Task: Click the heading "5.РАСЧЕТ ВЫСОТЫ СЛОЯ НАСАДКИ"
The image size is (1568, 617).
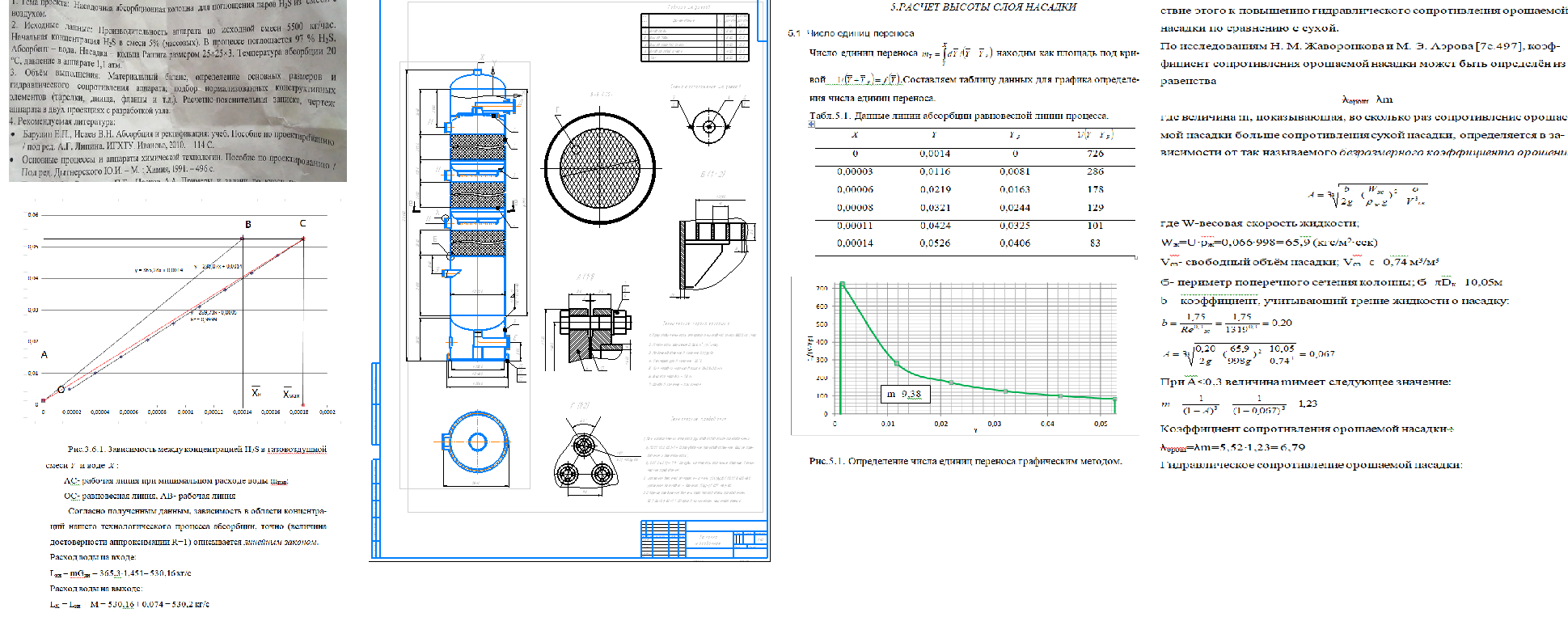Action: 983,7
